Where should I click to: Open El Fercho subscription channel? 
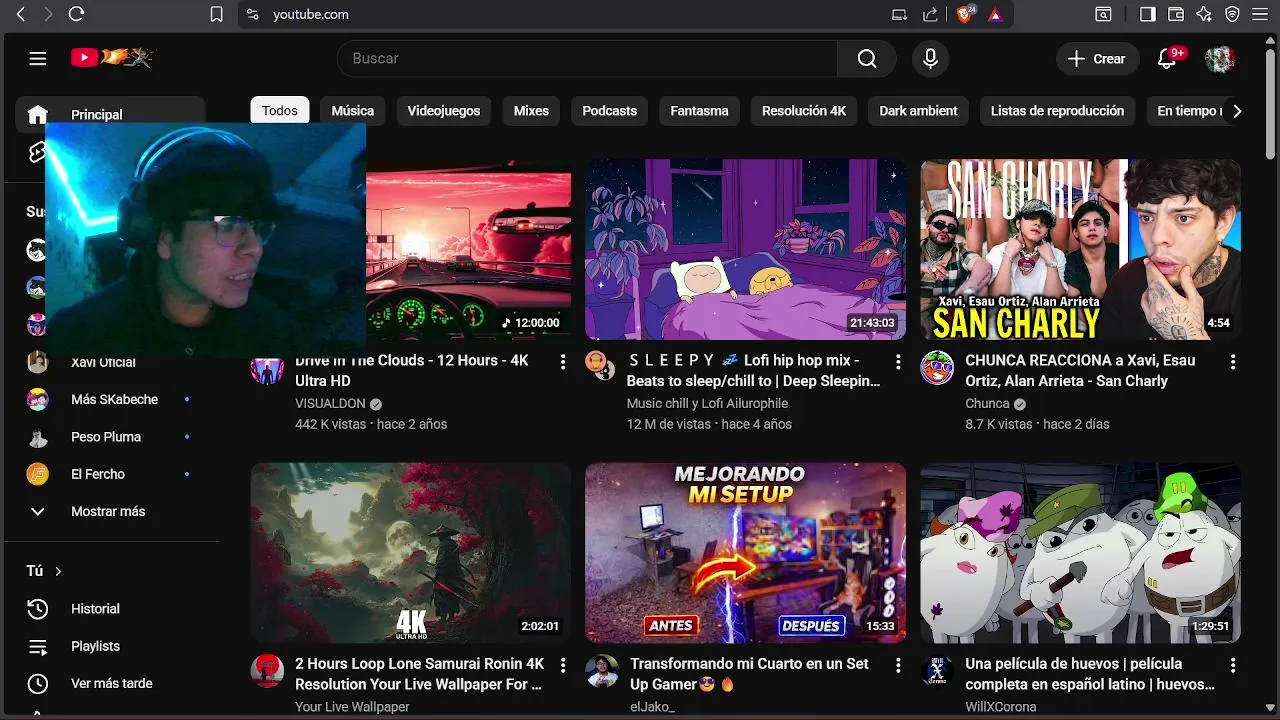[x=110, y=474]
